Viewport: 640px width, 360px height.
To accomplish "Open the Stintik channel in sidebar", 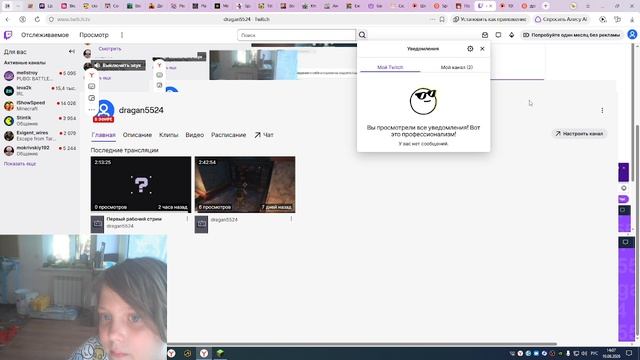I will point(40,120).
